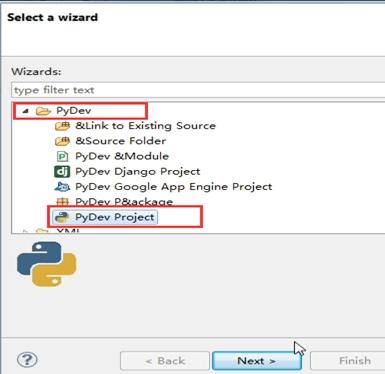Screen dimensions: 385x374
Task: Click the PyDev Project python icon
Action: pos(62,217)
